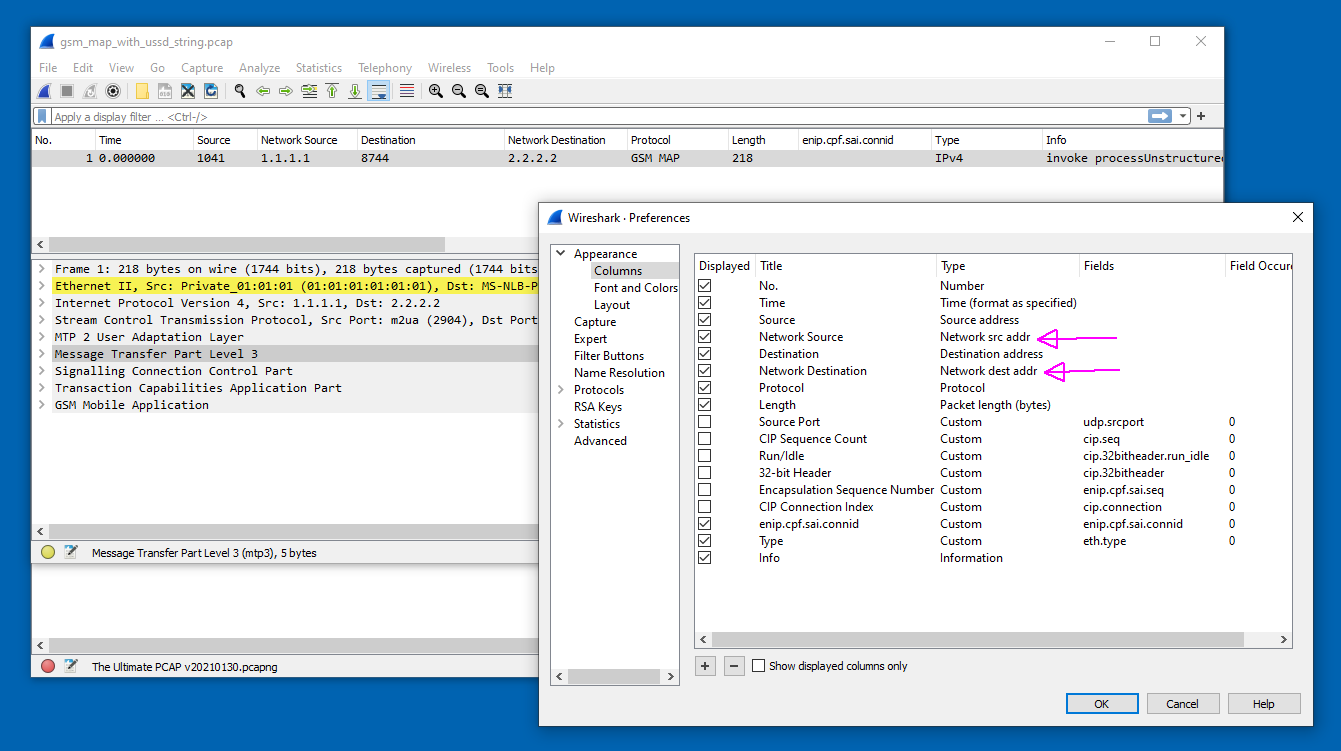Enable the Run/Idle column checkbox
Screen dimensions: 1341x751
705,456
